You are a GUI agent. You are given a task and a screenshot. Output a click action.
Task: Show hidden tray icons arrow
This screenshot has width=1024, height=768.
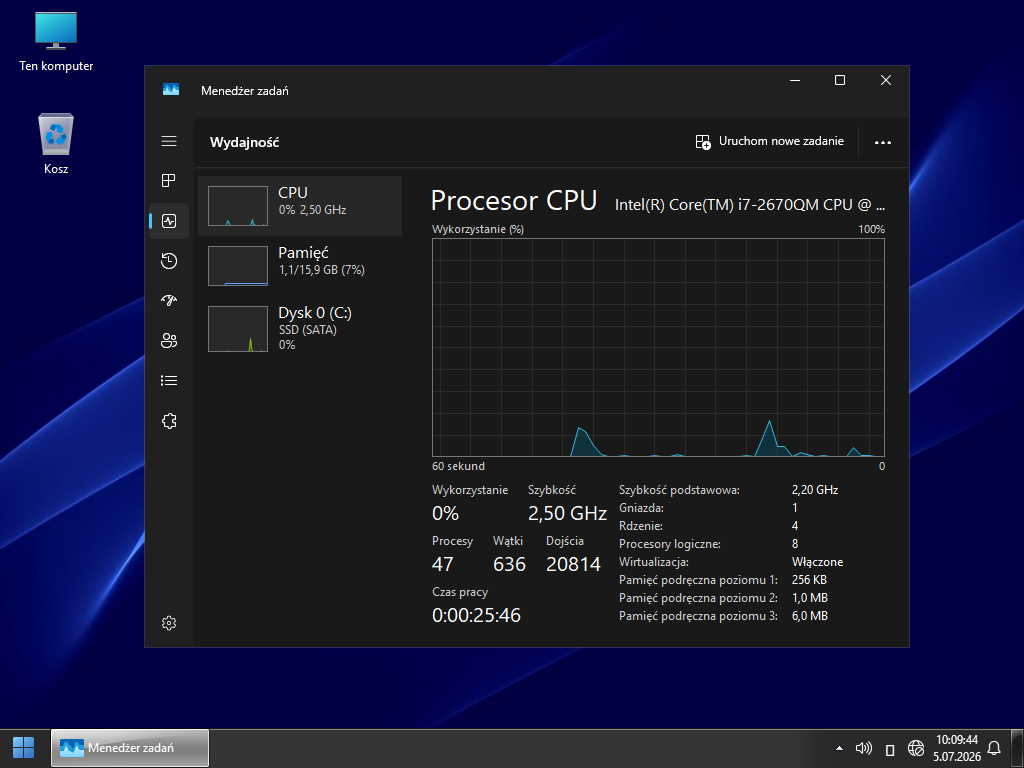pyautogui.click(x=839, y=748)
